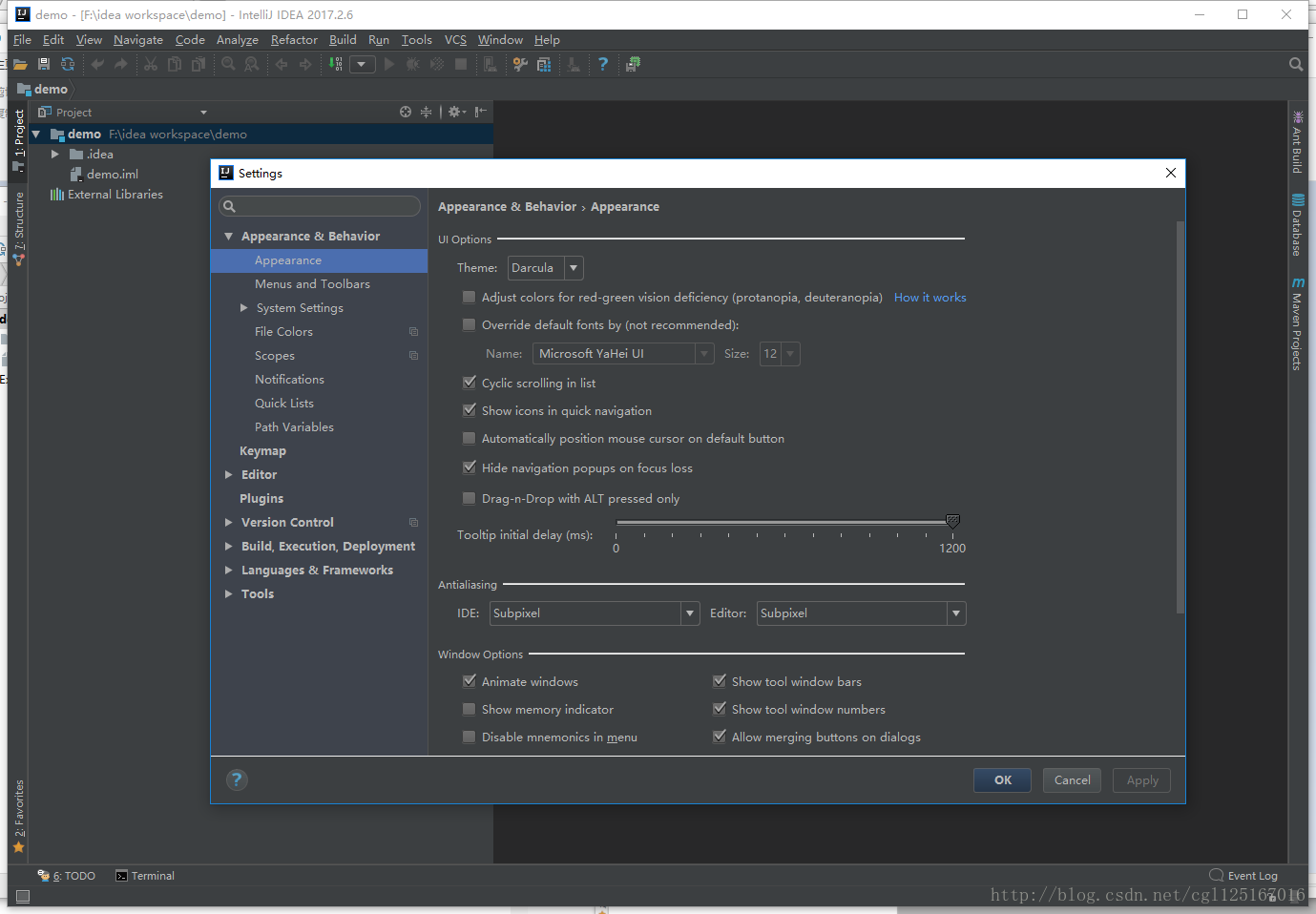This screenshot has width=1316, height=914.
Task: Click the Run play icon
Action: (388, 64)
